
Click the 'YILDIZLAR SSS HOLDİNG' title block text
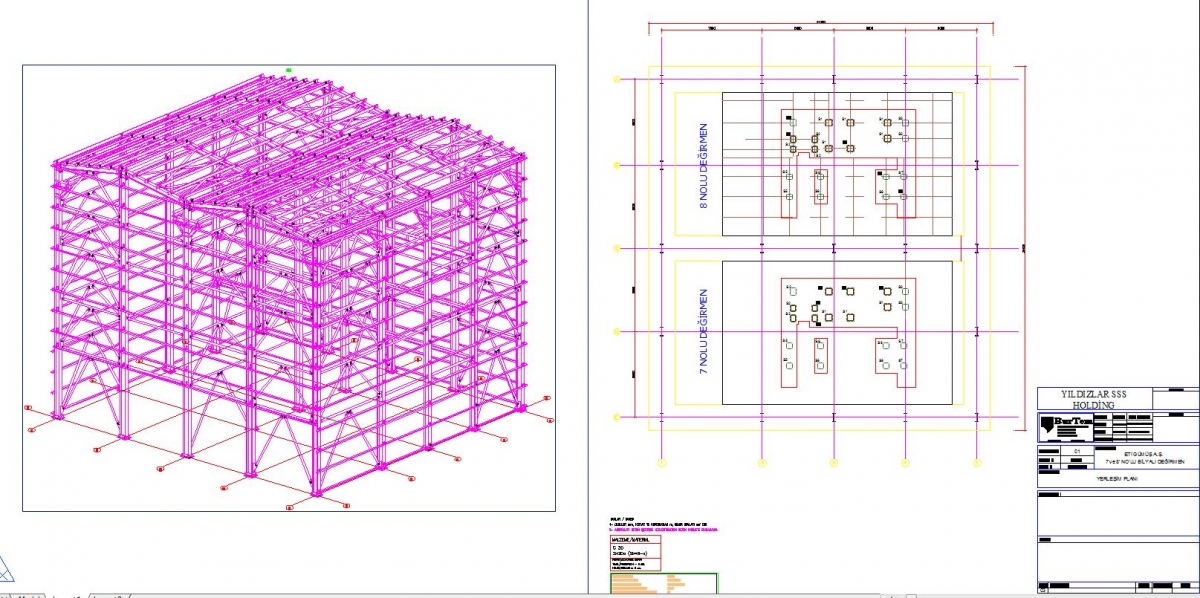[1093, 399]
